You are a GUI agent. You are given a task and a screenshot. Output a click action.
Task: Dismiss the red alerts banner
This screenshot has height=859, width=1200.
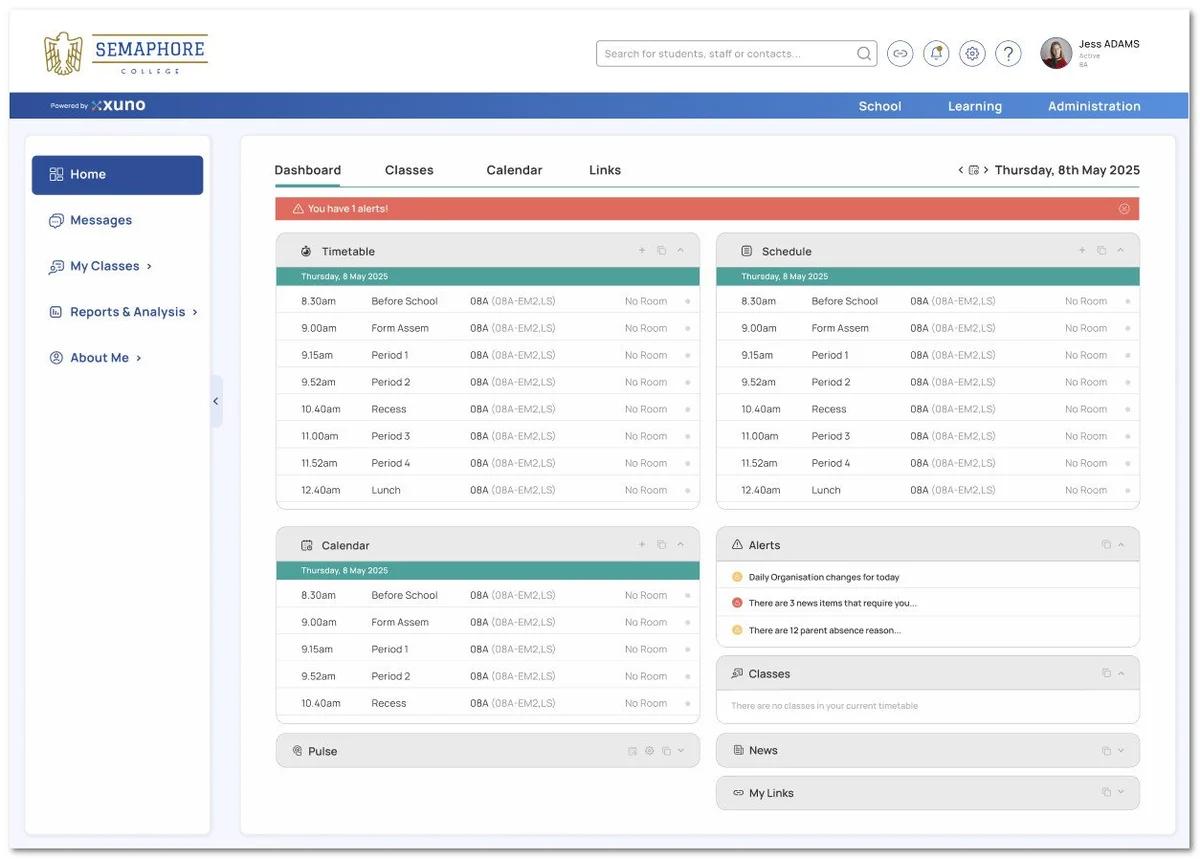[x=1124, y=209]
